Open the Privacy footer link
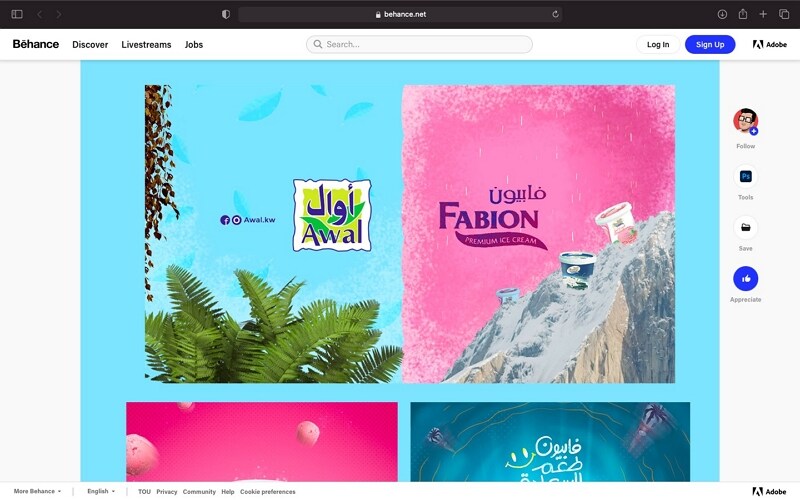 [x=167, y=492]
